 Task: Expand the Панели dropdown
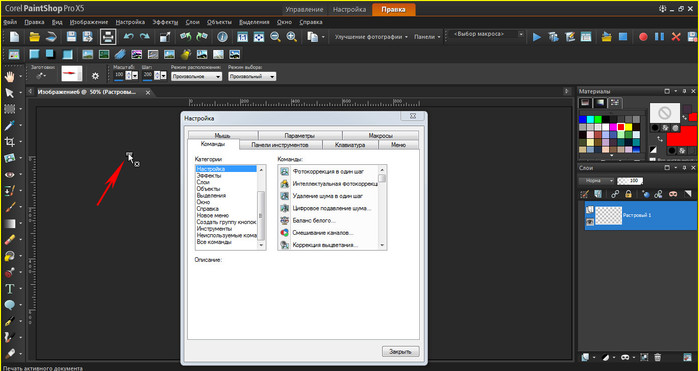coord(427,37)
